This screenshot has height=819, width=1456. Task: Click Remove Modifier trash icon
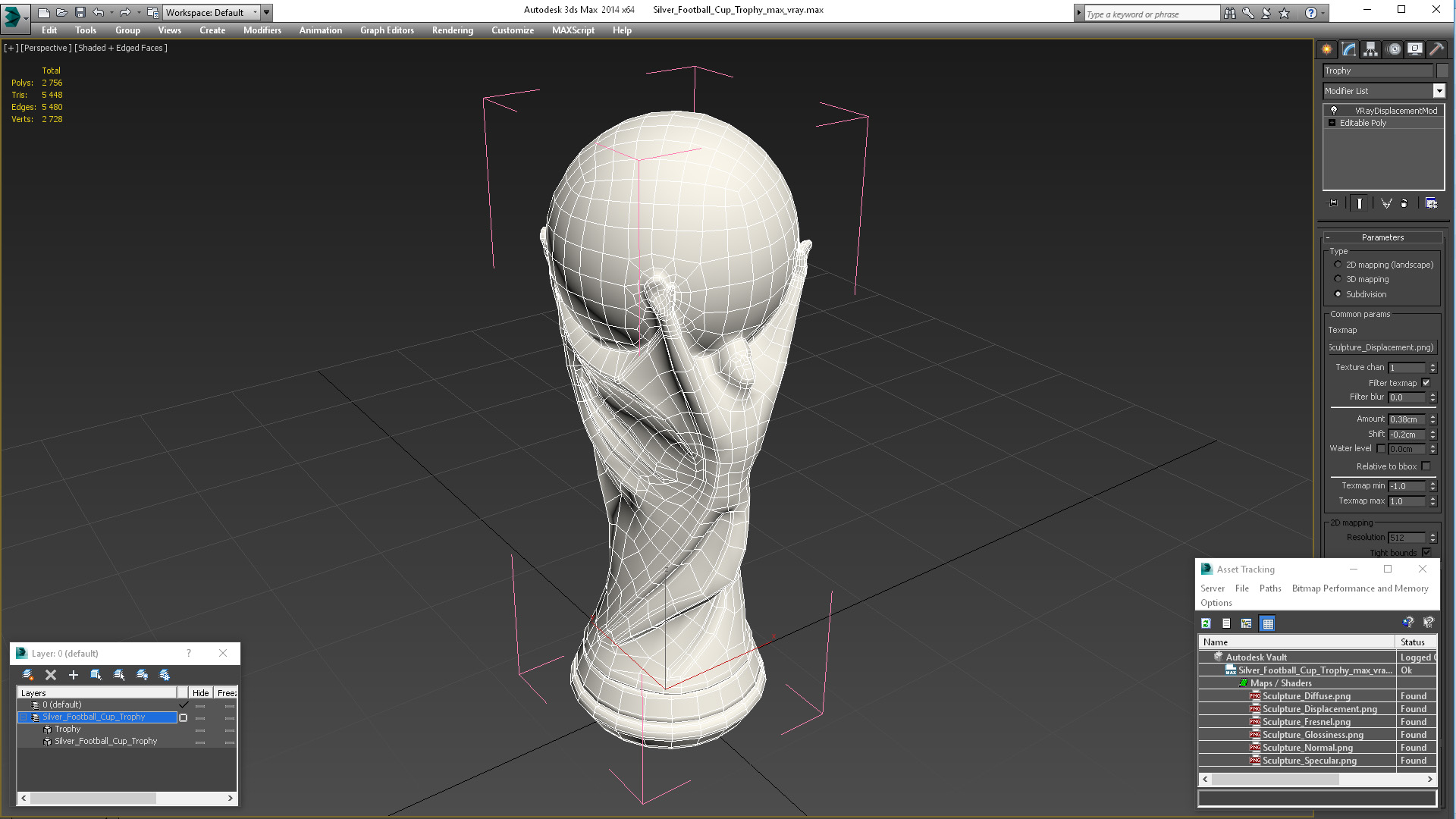pyautogui.click(x=1404, y=203)
